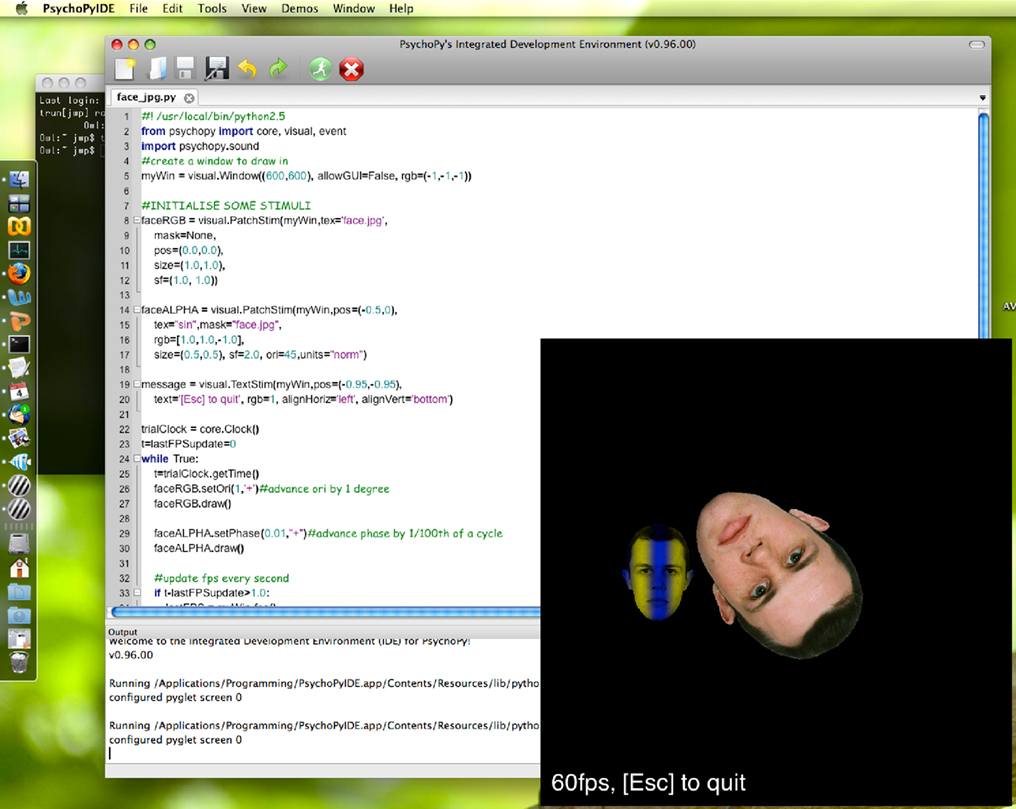Redo the edit with the green arrow
The height and width of the screenshot is (809, 1016).
(x=279, y=68)
